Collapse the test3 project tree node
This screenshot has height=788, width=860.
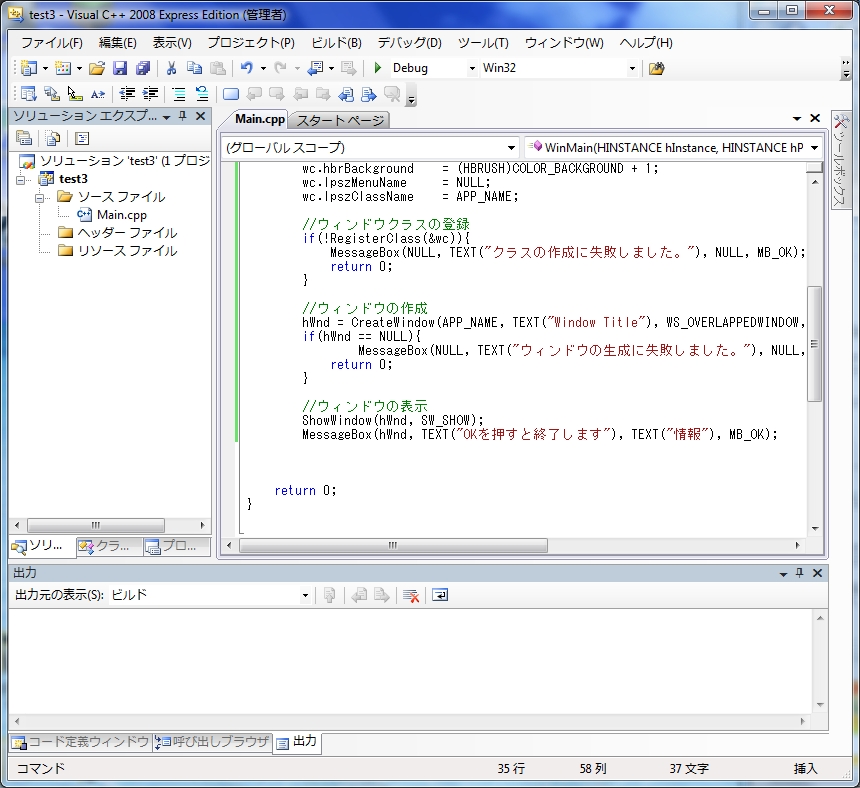(x=22, y=179)
